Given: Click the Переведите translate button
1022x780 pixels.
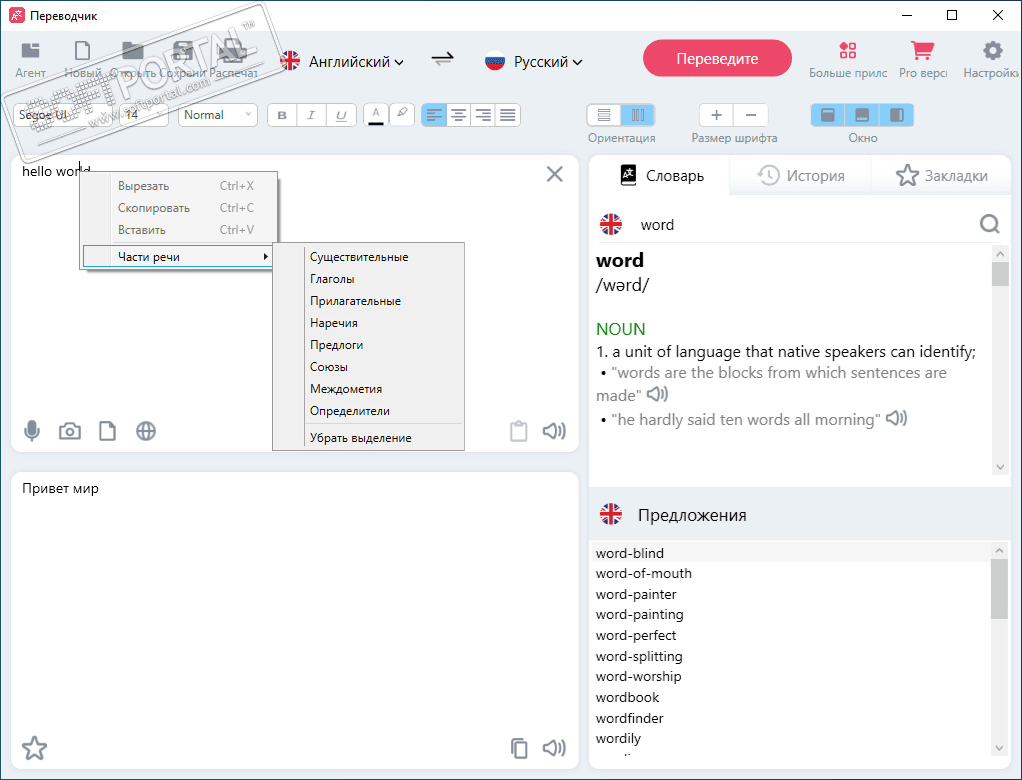Looking at the screenshot, I should [717, 59].
